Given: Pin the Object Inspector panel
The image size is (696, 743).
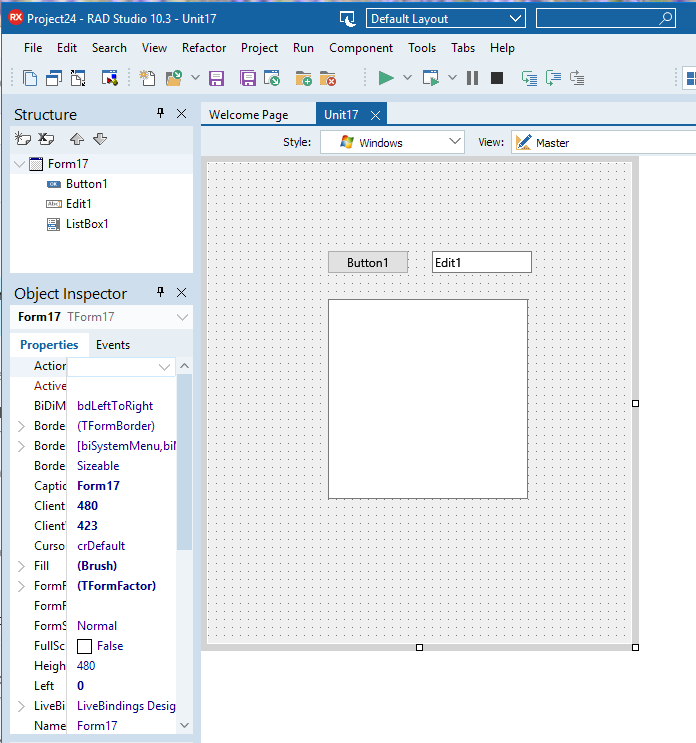Looking at the screenshot, I should pos(160,293).
